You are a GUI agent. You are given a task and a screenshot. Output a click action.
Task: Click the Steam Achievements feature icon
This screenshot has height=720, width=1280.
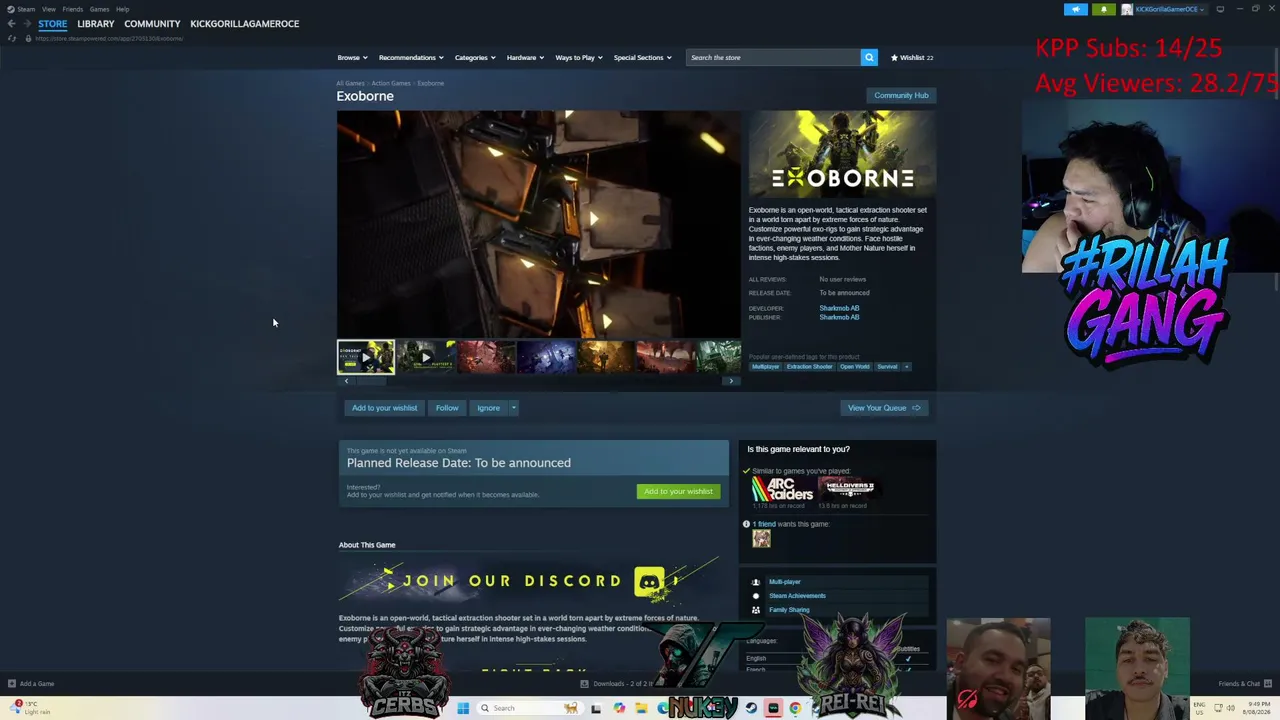(755, 596)
